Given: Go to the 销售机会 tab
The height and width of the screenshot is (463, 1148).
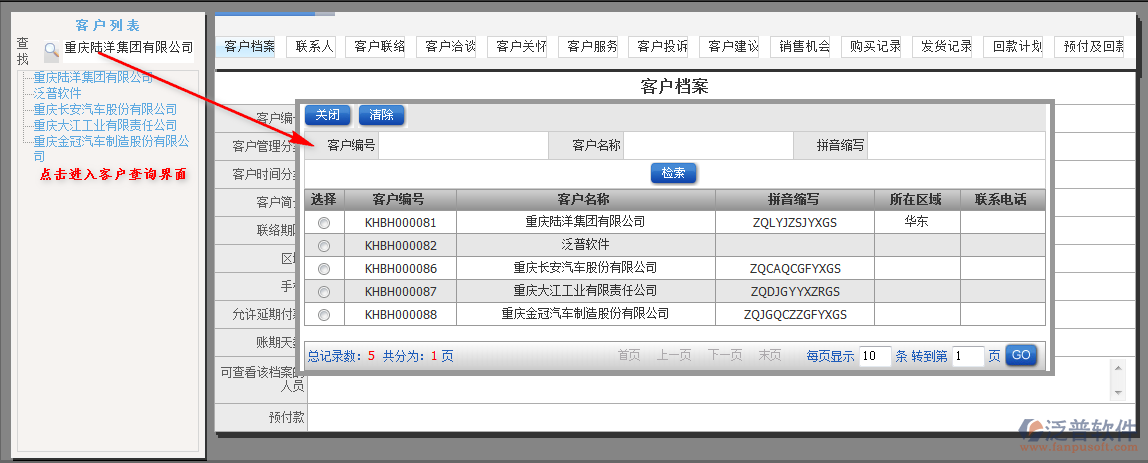Looking at the screenshot, I should coord(805,46).
